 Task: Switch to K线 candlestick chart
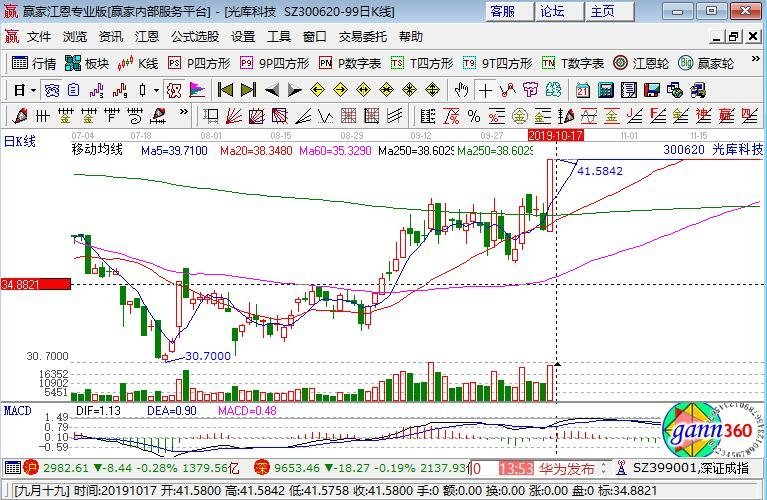138,64
